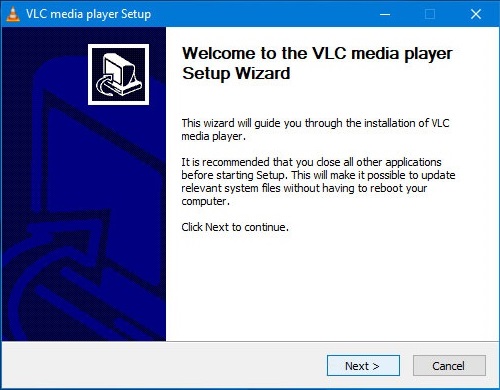
Task: Click the "Click Next to continue." text
Action: click(235, 227)
